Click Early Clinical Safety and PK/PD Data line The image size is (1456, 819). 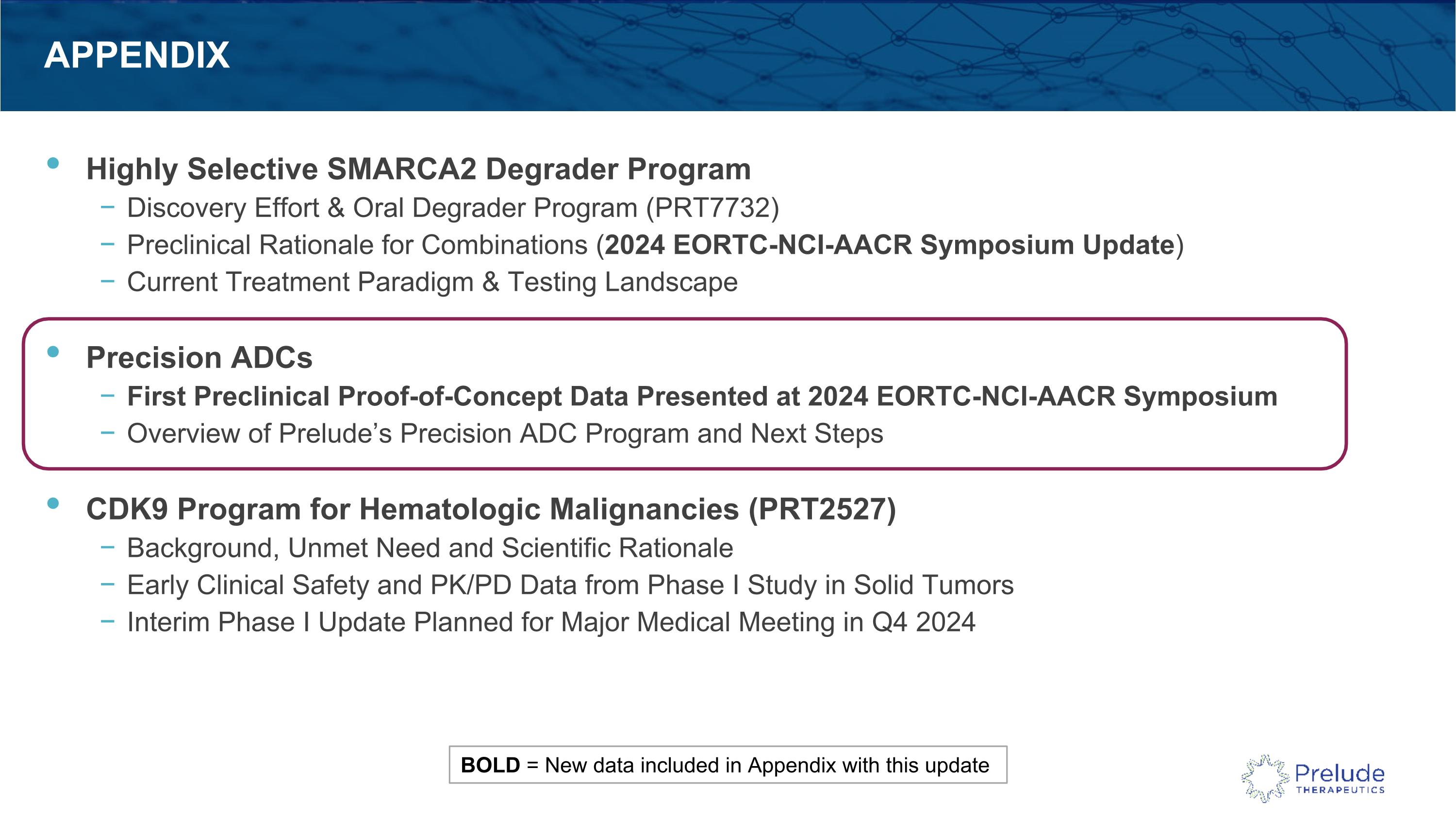tap(570, 585)
